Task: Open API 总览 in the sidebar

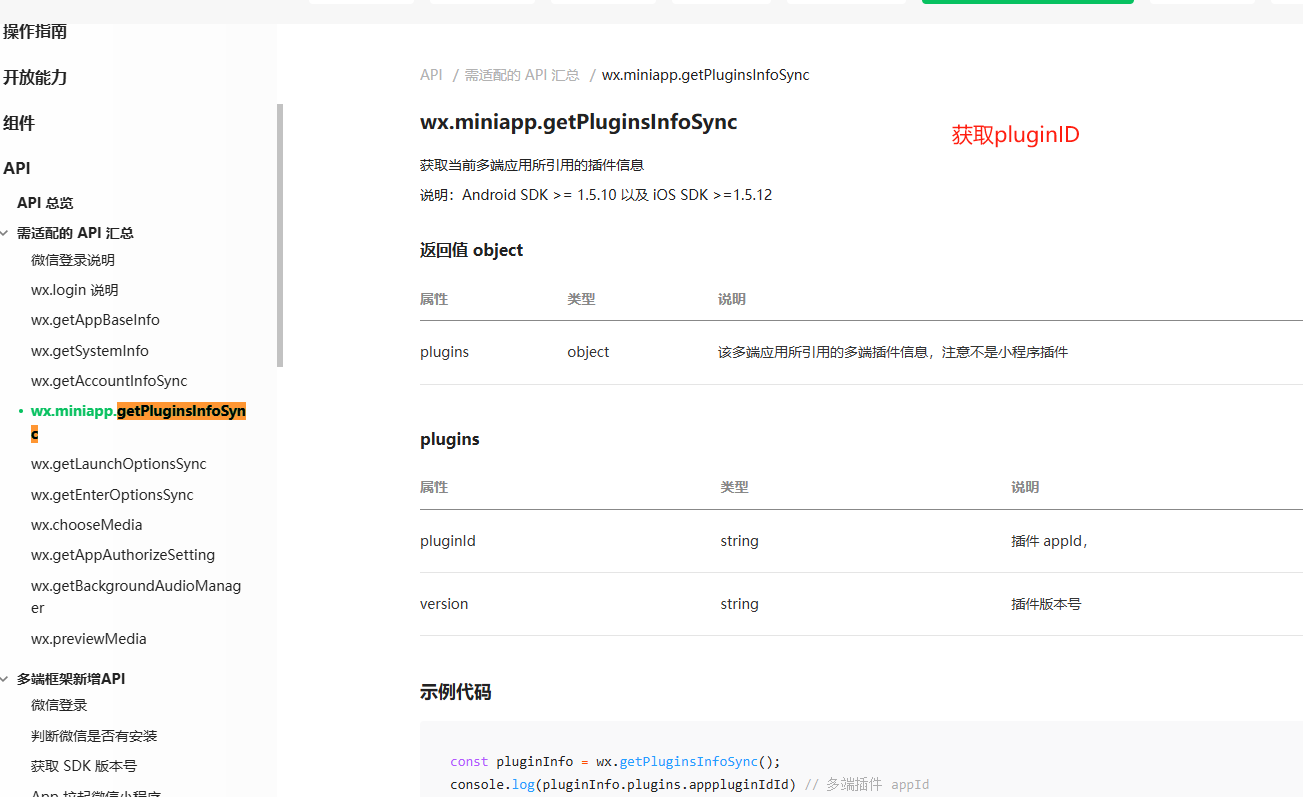Action: point(45,203)
